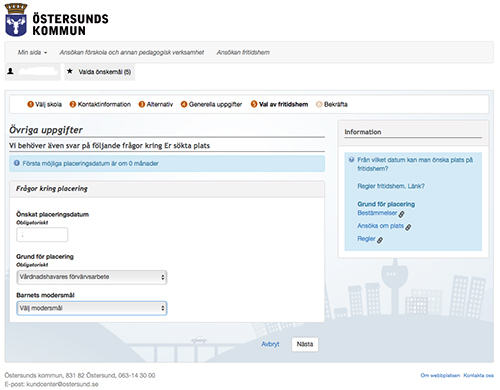Open the Regler fritidshem. Länk? link

[x=391, y=186]
